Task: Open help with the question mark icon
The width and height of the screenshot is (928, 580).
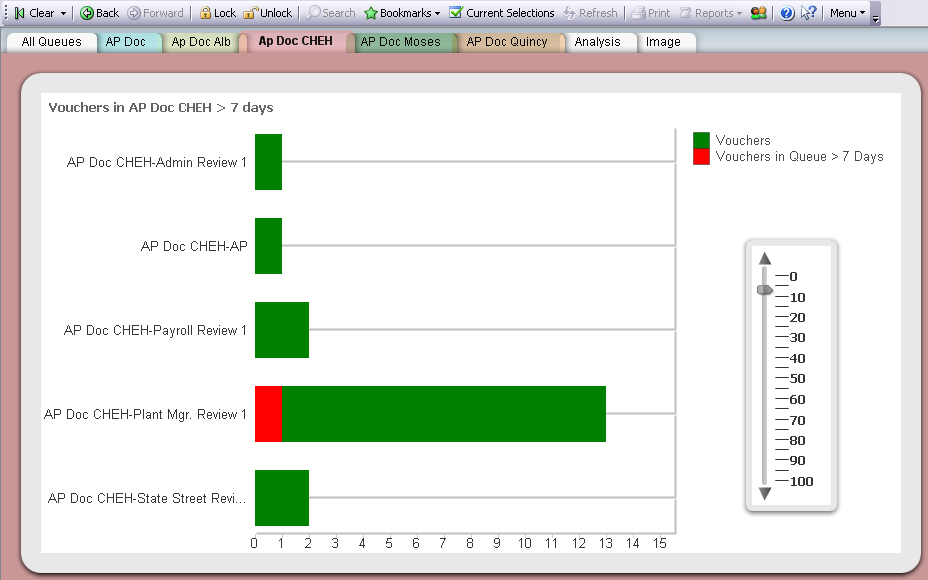Action: point(787,13)
